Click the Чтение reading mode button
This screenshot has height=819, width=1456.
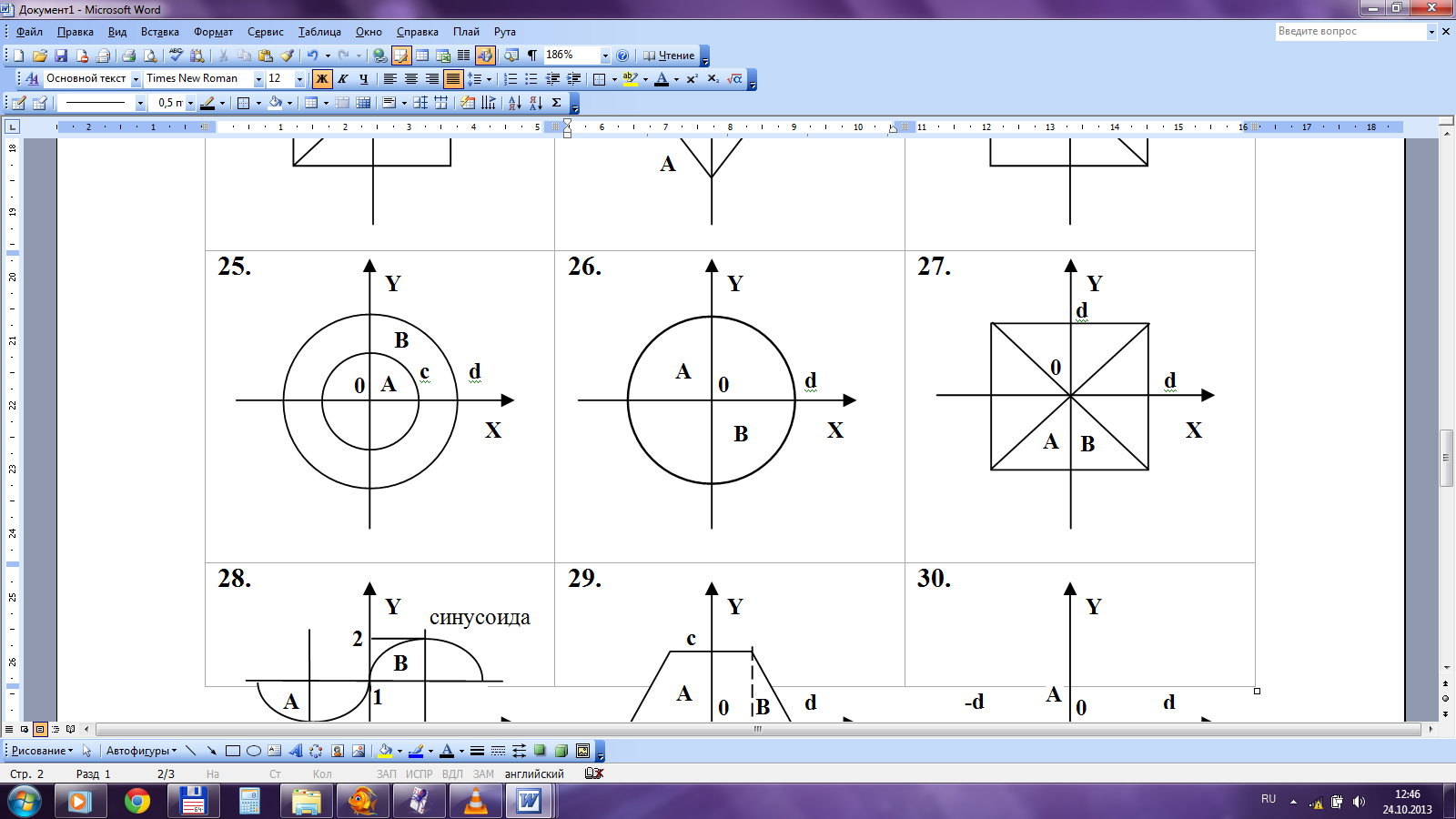point(669,56)
